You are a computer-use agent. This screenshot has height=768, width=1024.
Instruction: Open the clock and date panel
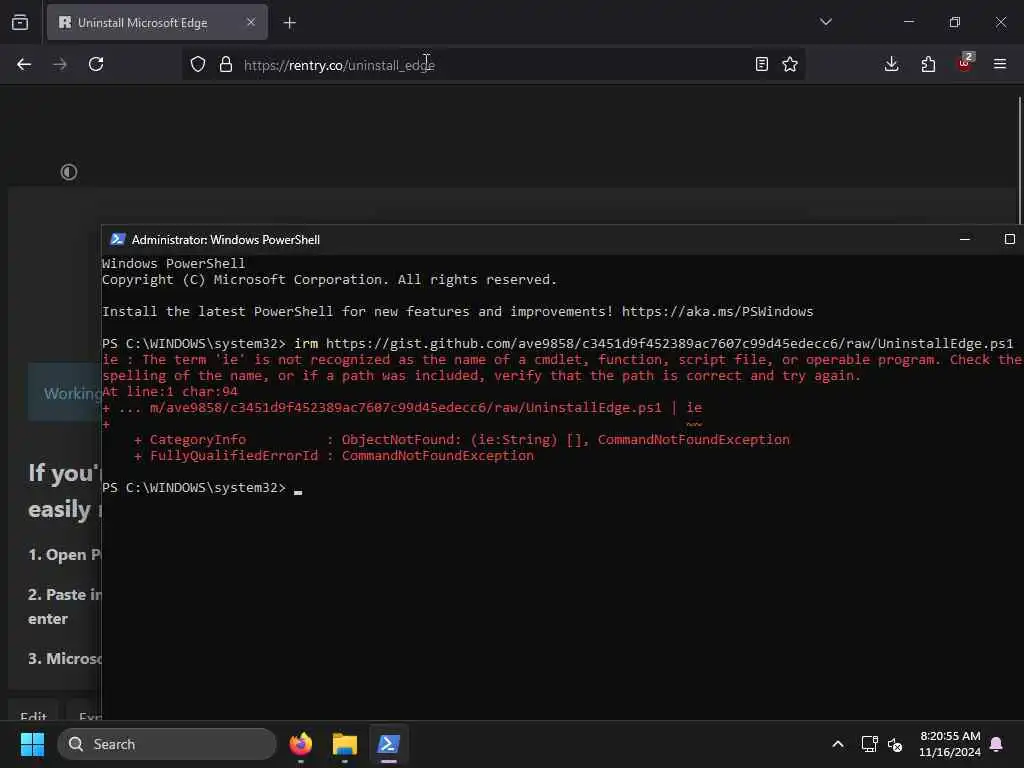pyautogui.click(x=950, y=744)
